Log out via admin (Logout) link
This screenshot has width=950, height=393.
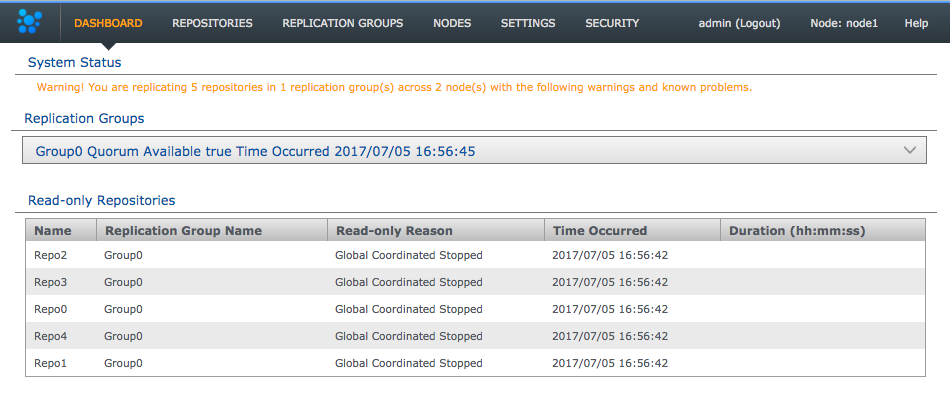739,23
